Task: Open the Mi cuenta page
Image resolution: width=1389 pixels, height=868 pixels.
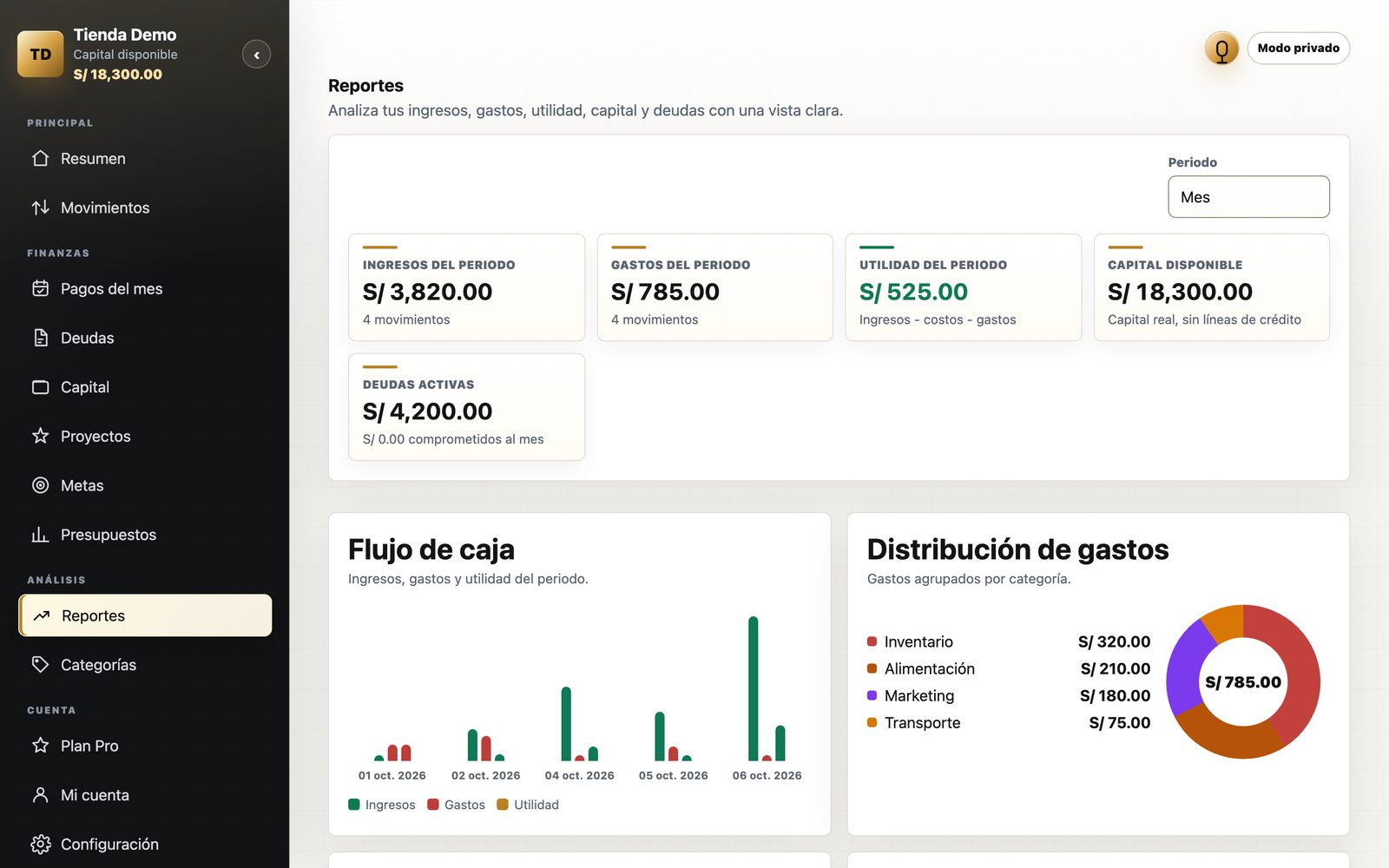Action: pyautogui.click(x=145, y=795)
